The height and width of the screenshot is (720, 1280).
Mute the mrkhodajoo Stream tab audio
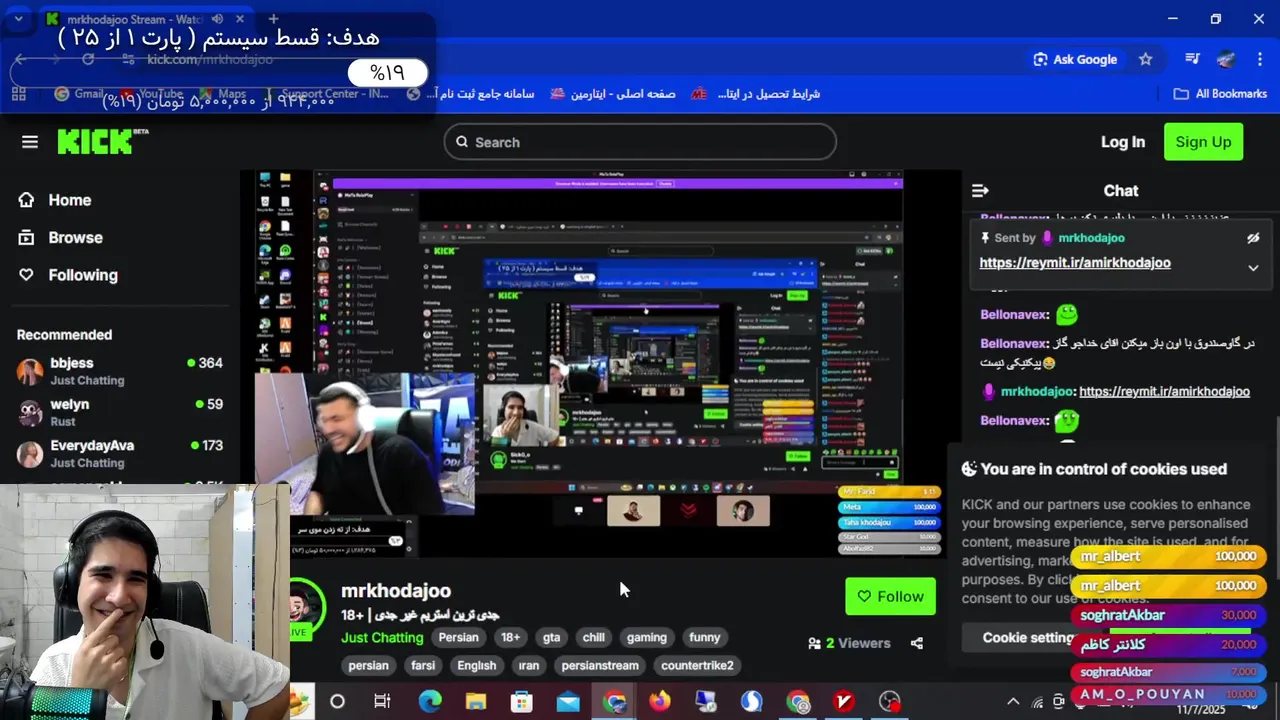tap(218, 19)
